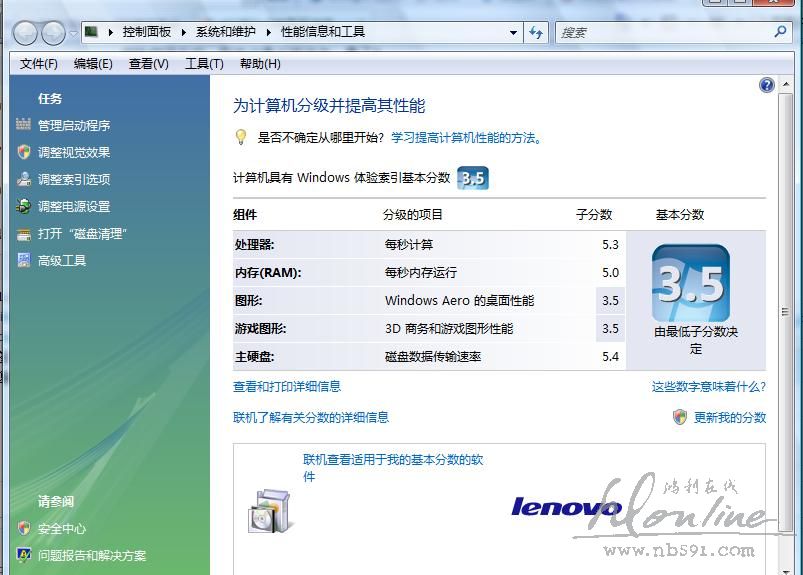The width and height of the screenshot is (803, 575).
Task: Select 性能信息和工具 breadcrumb
Action: 323,32
